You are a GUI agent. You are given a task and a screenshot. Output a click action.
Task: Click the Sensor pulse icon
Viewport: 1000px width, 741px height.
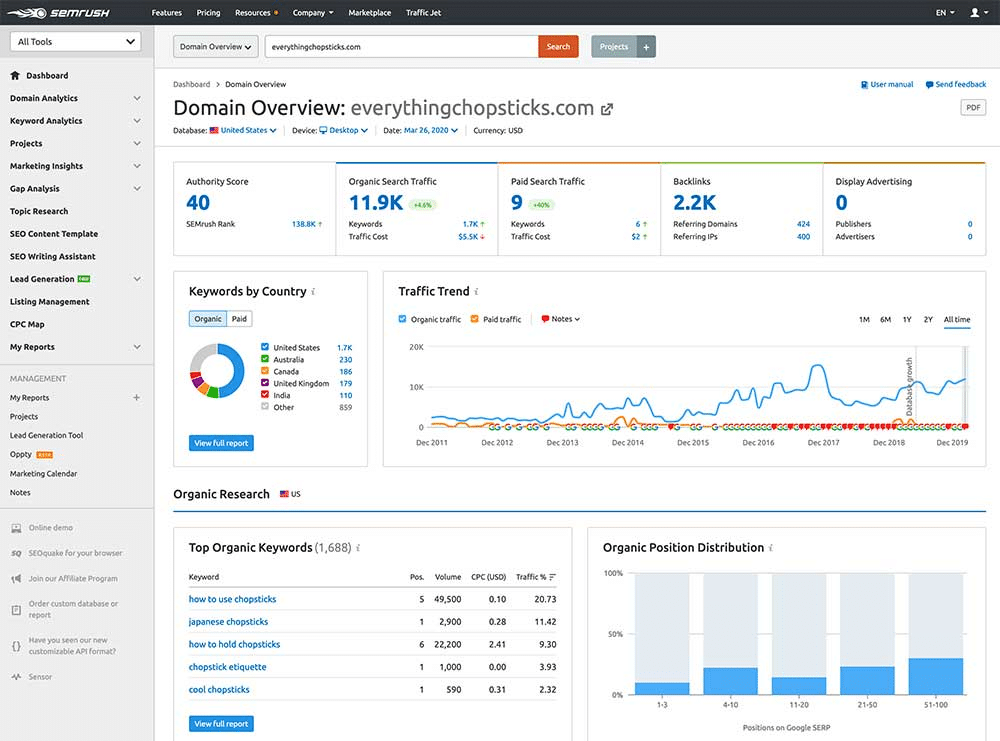tap(16, 677)
